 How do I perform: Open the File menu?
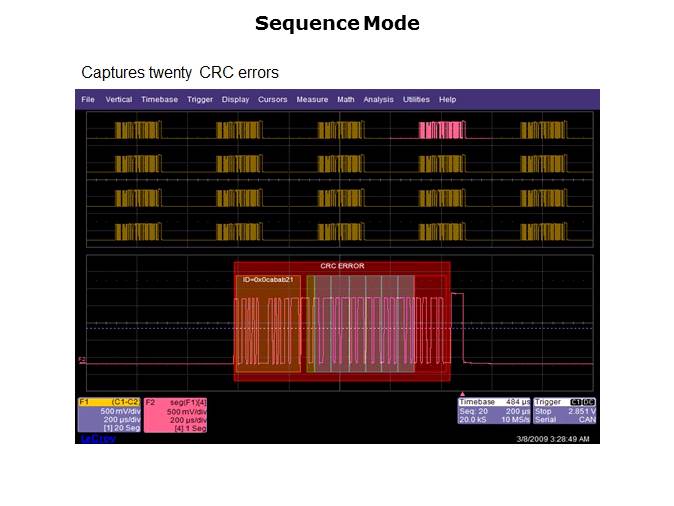pyautogui.click(x=88, y=100)
